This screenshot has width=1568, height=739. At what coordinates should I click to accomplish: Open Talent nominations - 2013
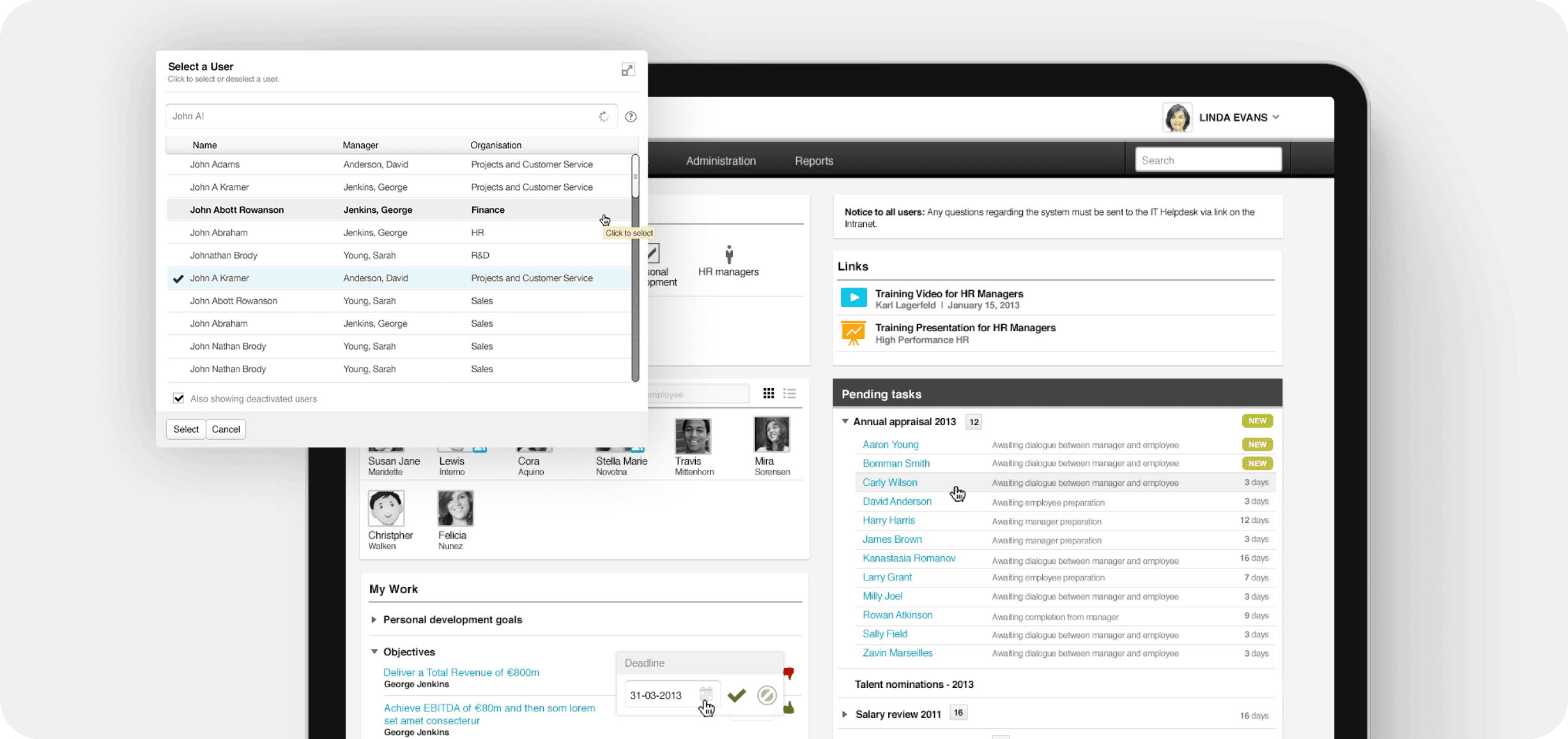(914, 684)
